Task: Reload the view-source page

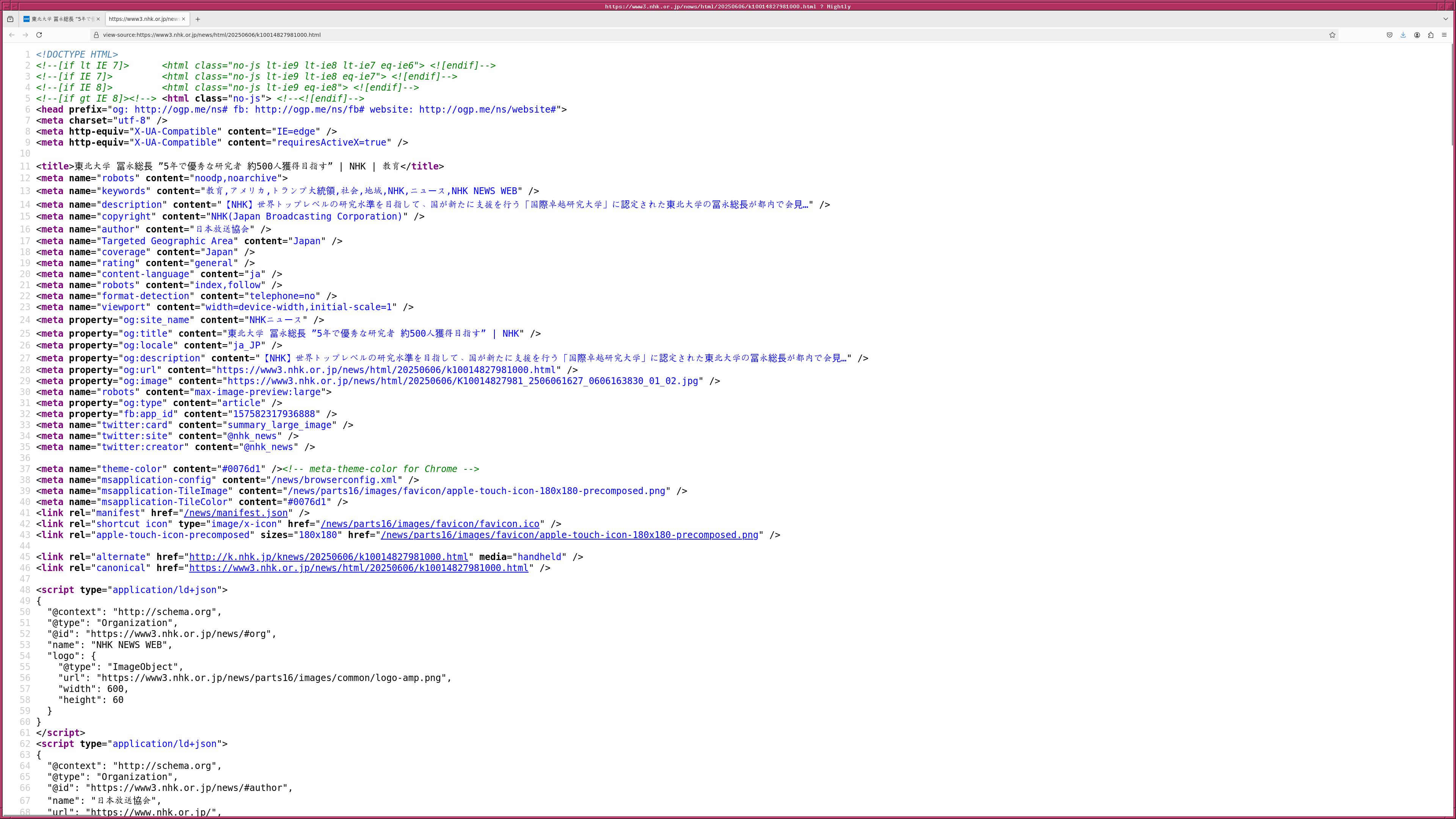Action: coord(39,35)
